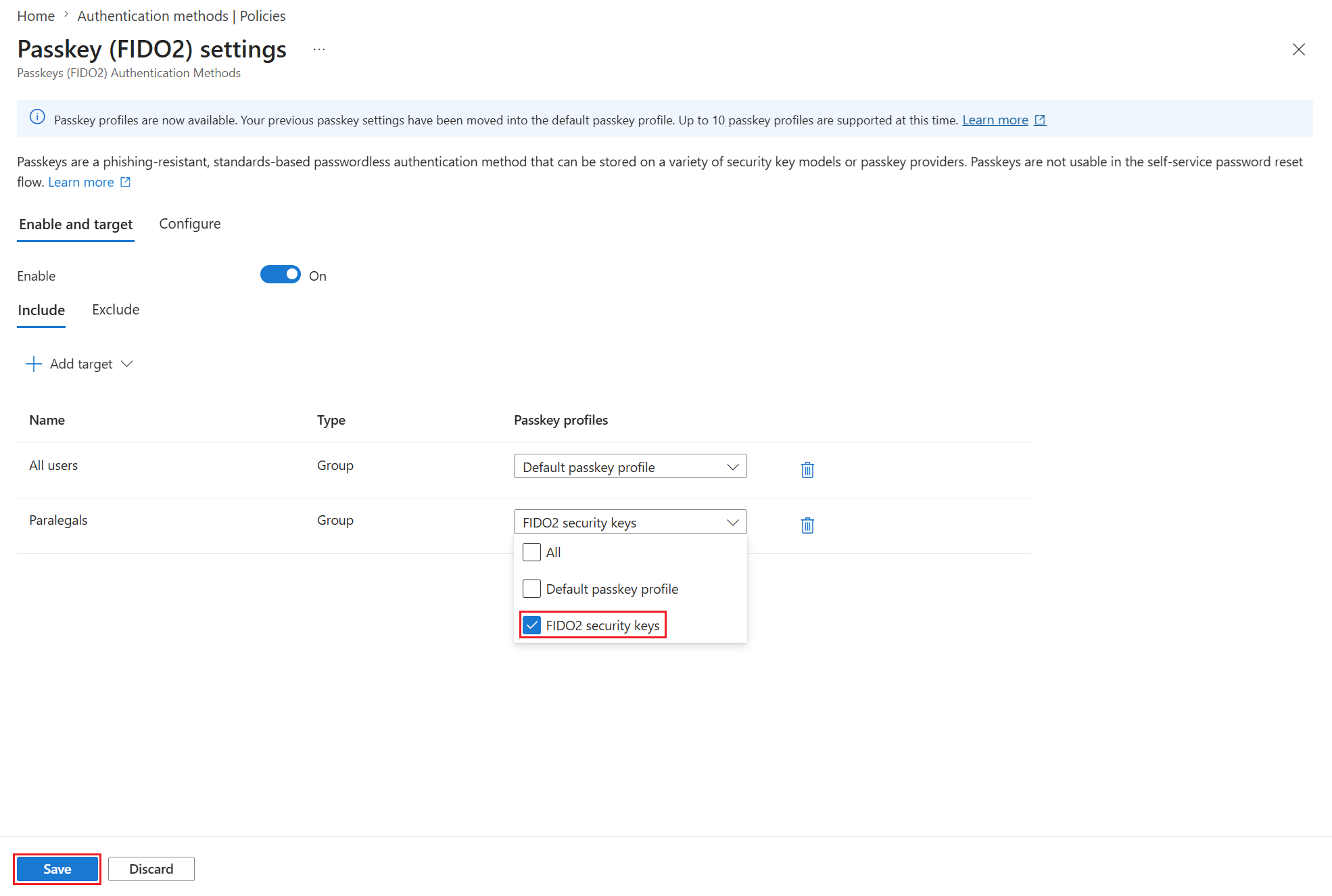Turn off the Enable toggle
The image size is (1332, 896).
pos(281,275)
